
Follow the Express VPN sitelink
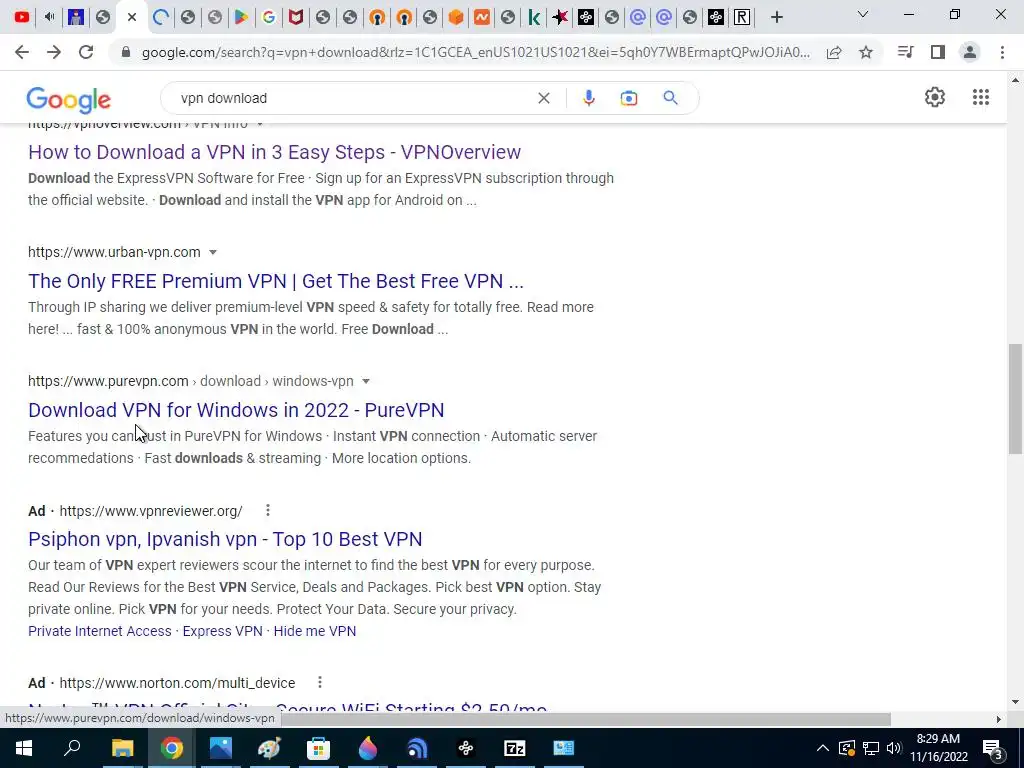click(222, 631)
